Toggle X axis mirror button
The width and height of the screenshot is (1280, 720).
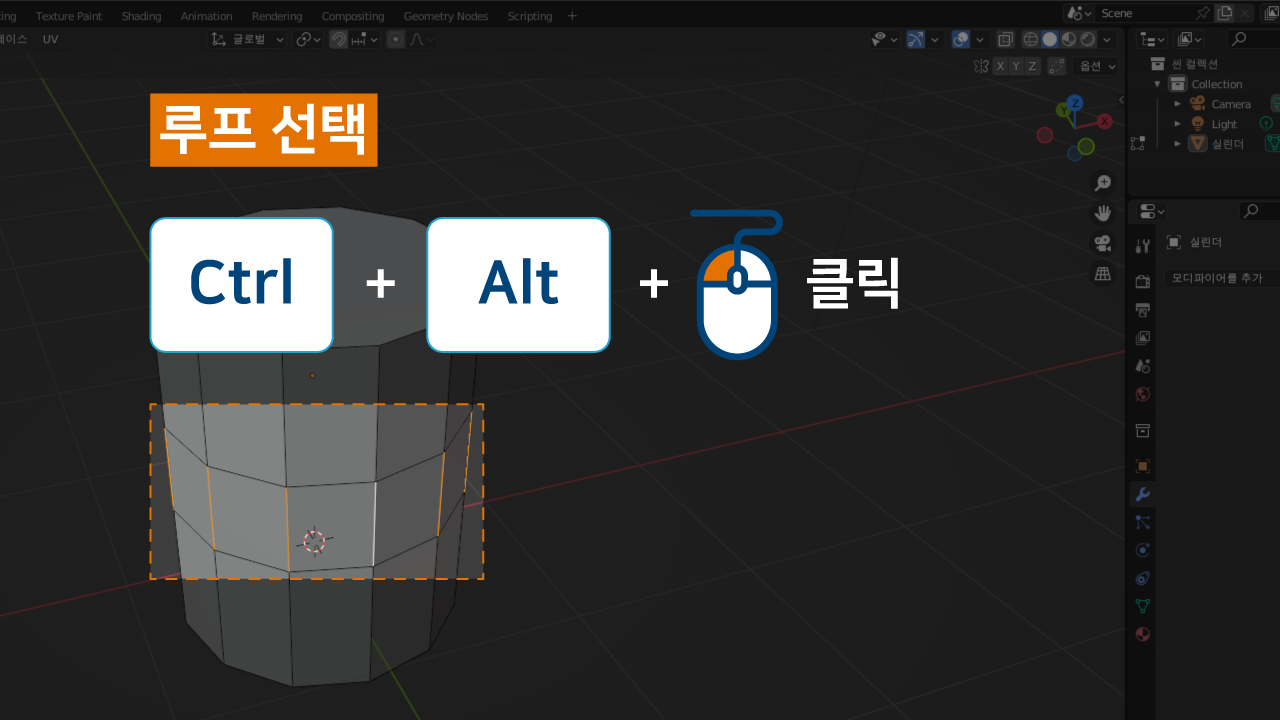(1000, 66)
